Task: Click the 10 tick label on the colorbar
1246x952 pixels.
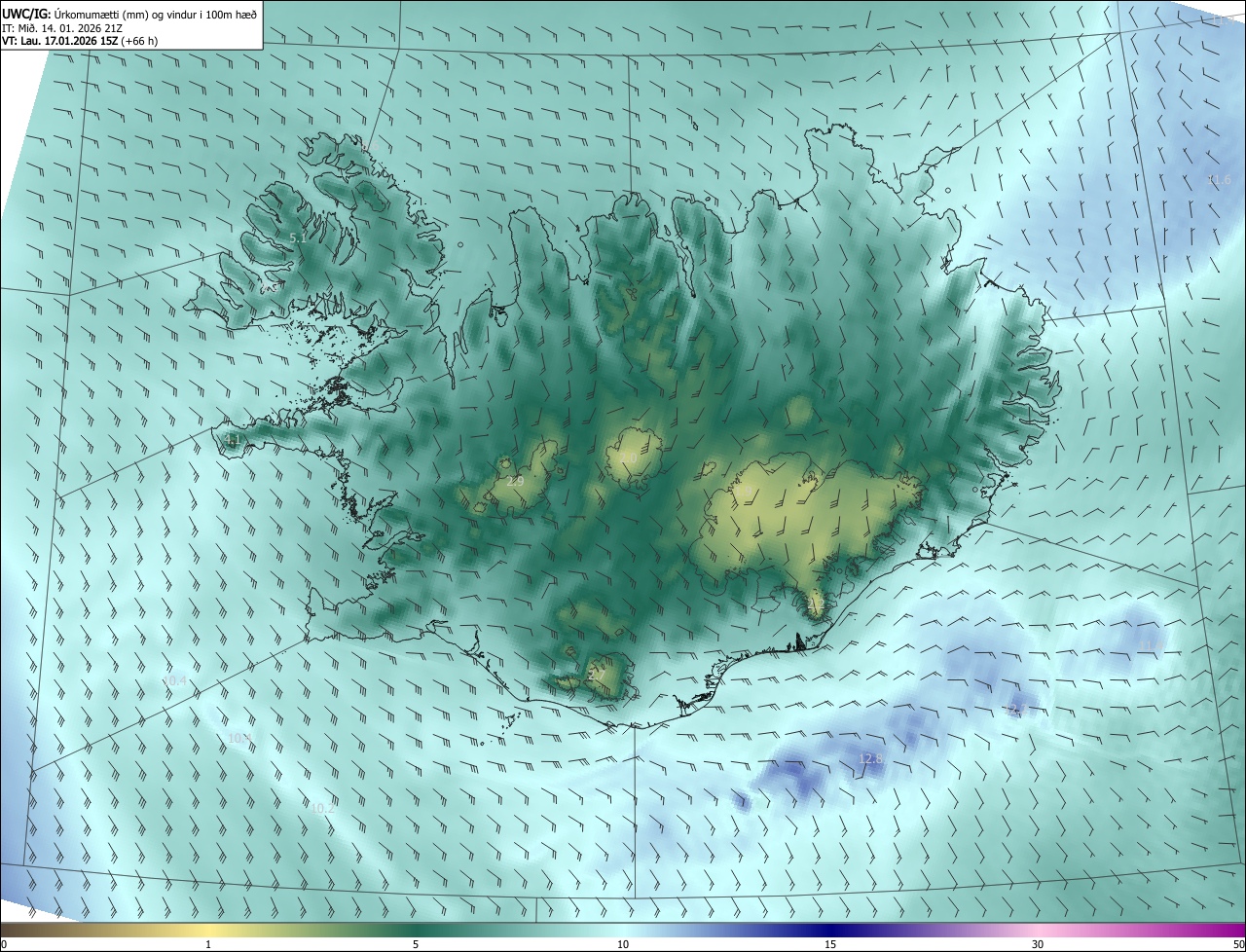Action: point(623,944)
